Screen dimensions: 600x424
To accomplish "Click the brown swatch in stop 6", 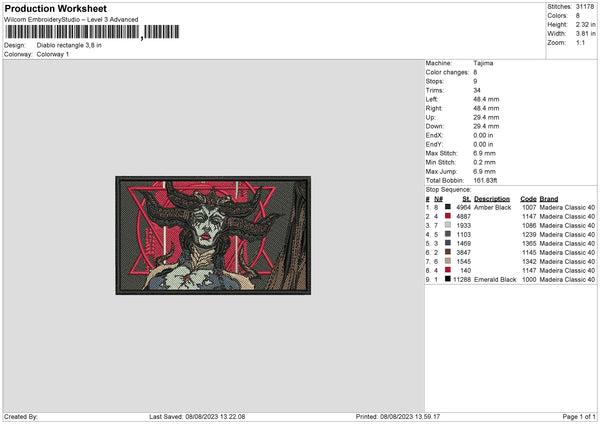I will (448, 252).
